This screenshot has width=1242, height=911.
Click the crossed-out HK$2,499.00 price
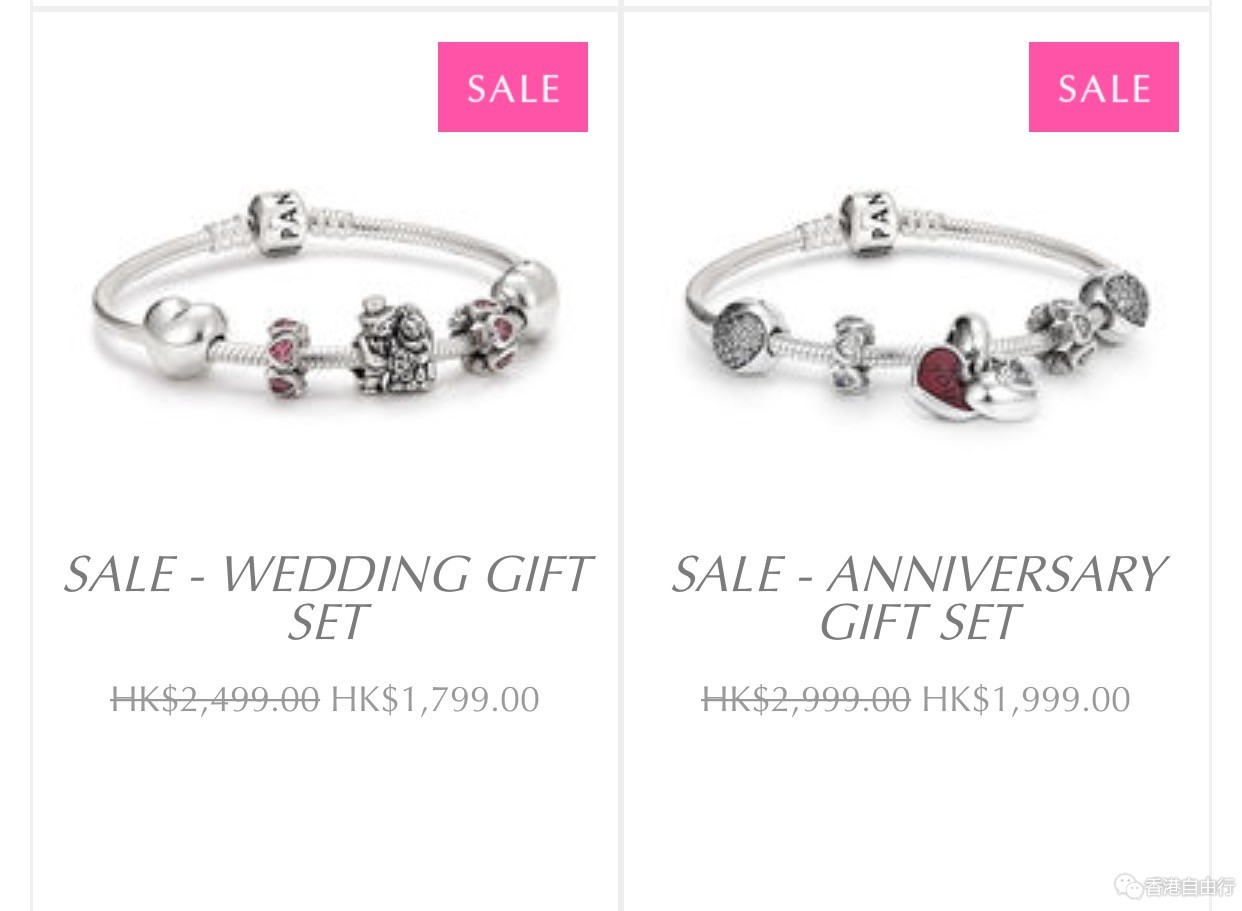coord(215,699)
